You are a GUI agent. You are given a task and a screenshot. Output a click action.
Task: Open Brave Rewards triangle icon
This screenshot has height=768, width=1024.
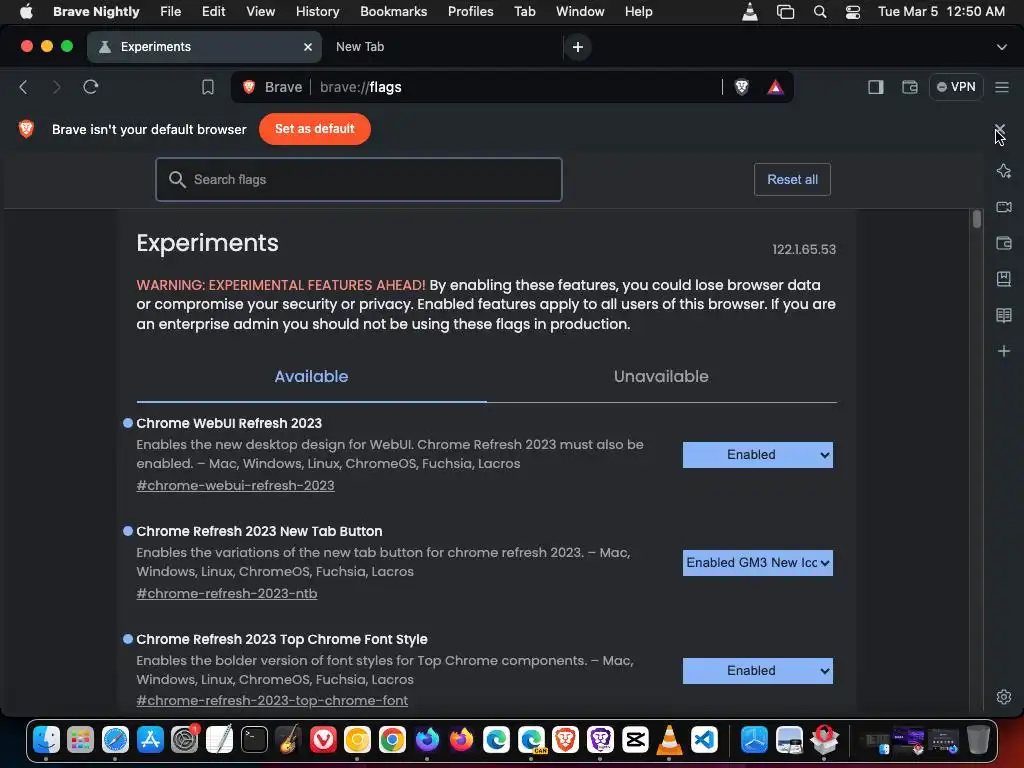tap(775, 87)
